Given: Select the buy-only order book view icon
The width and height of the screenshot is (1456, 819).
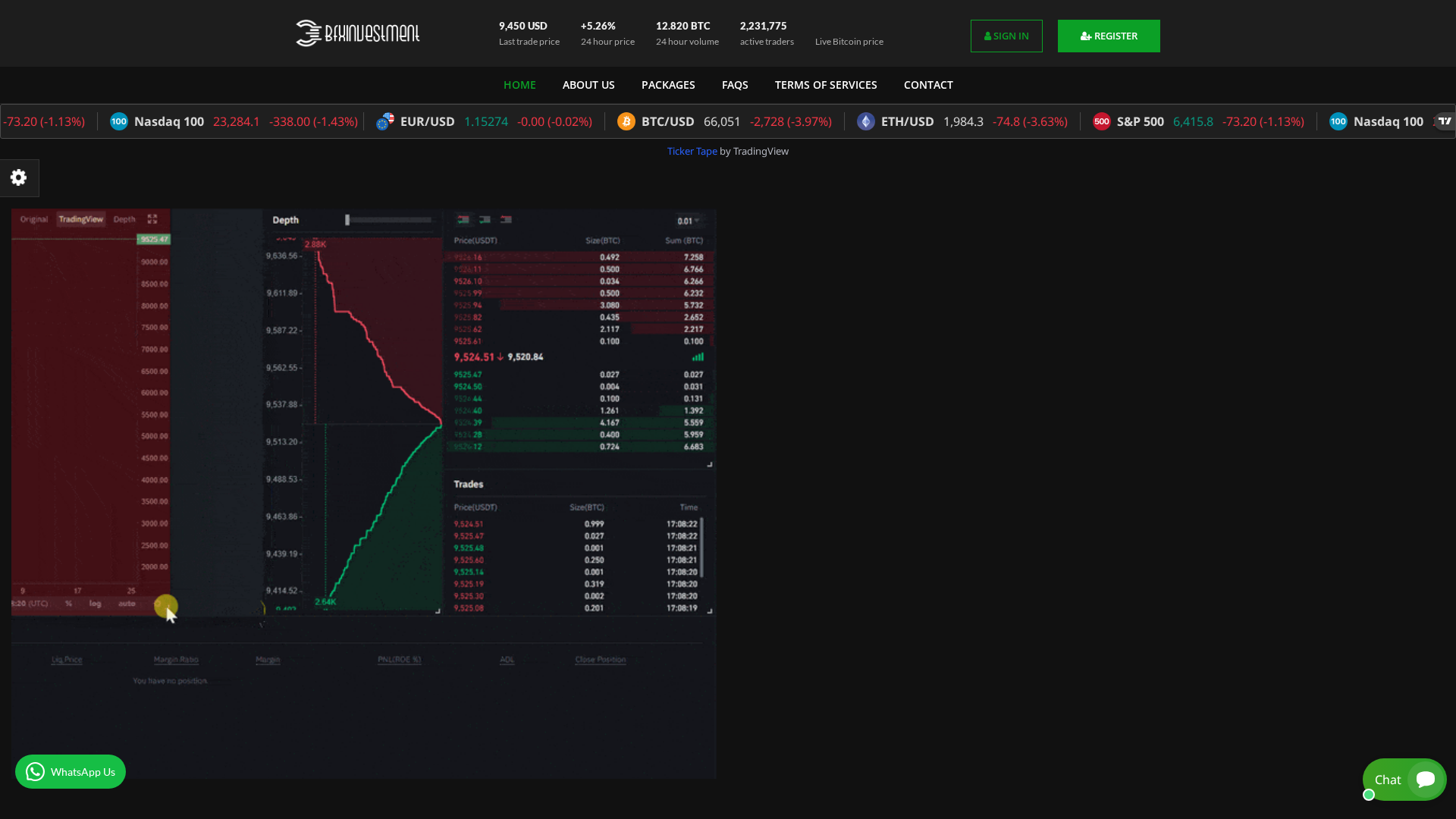Looking at the screenshot, I should [x=485, y=220].
